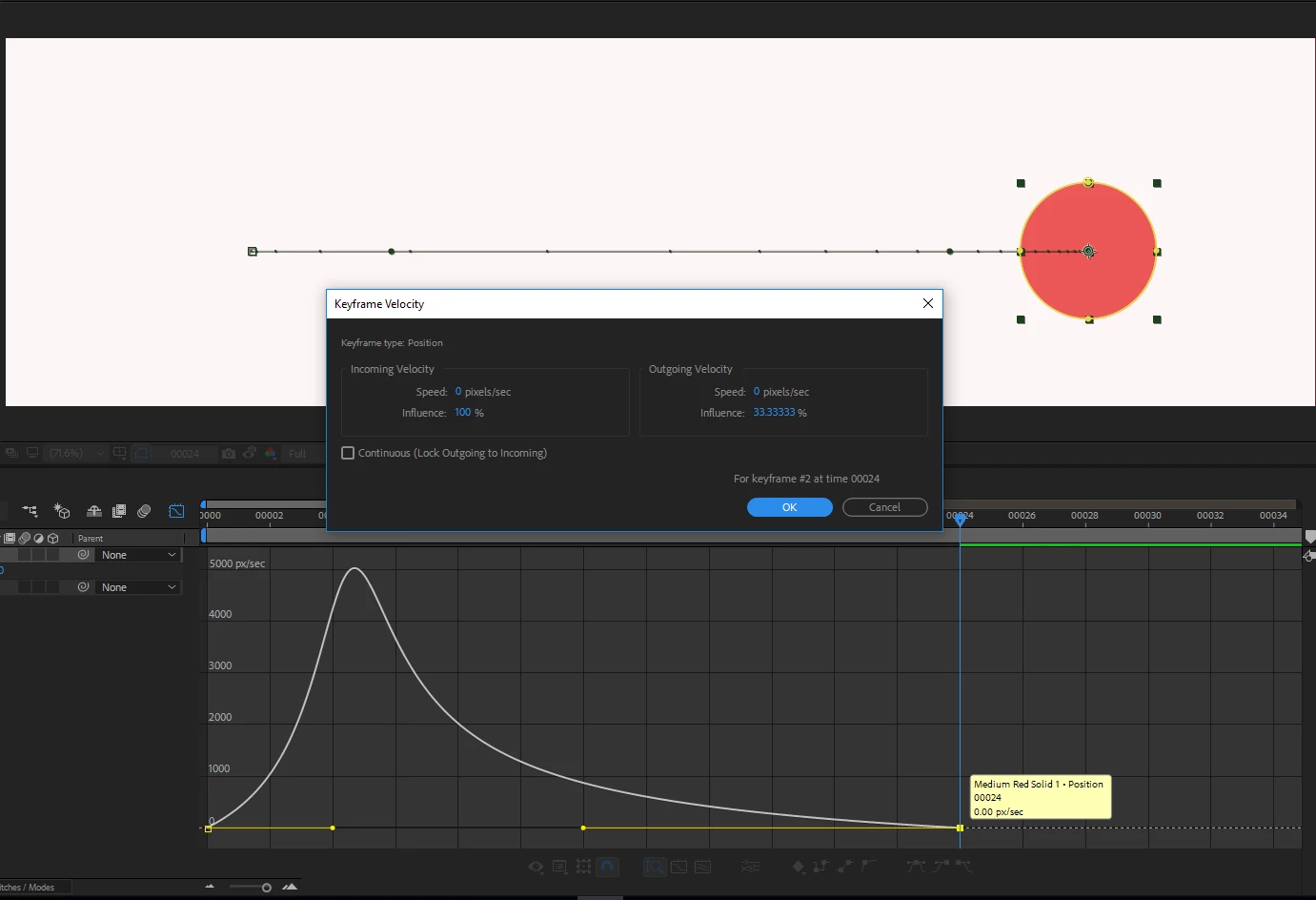Click the show snapshot icon

pos(250,454)
